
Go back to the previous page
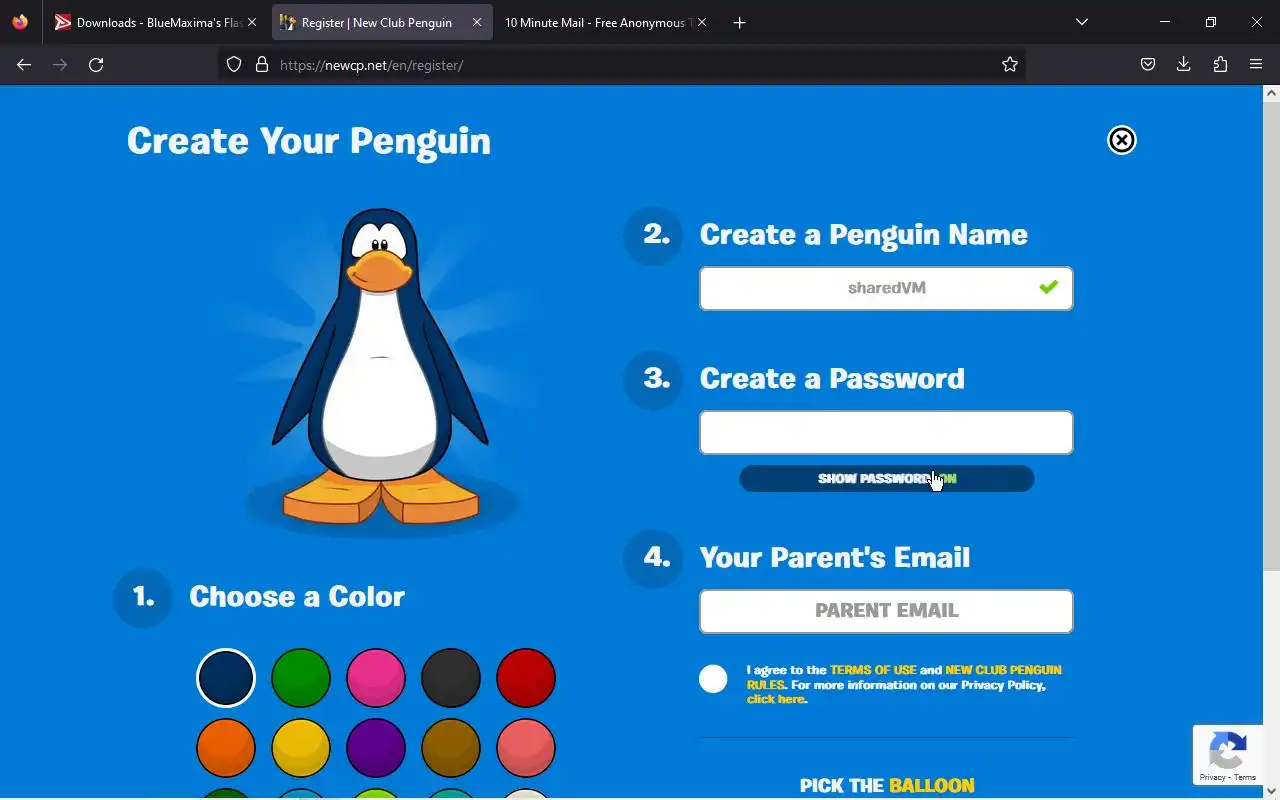click(24, 65)
